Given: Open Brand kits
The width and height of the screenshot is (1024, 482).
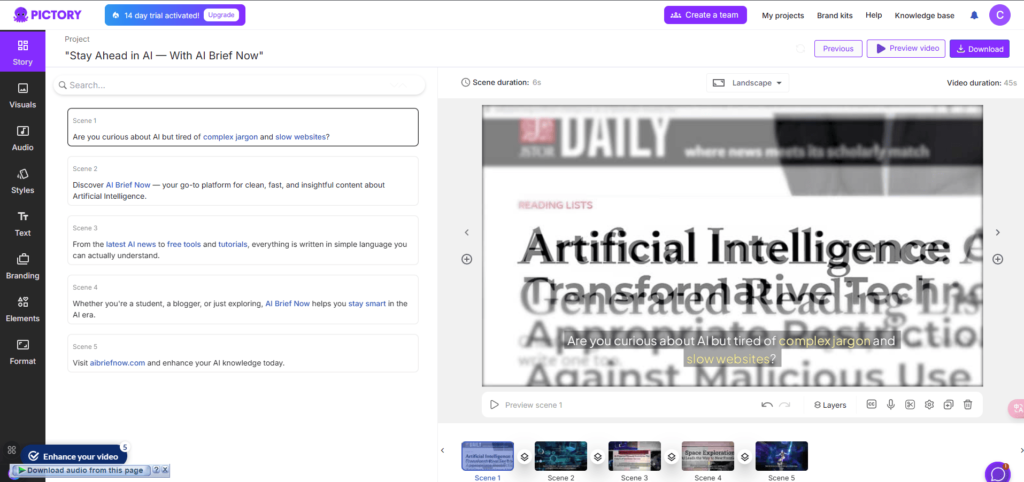Looking at the screenshot, I should pos(835,15).
